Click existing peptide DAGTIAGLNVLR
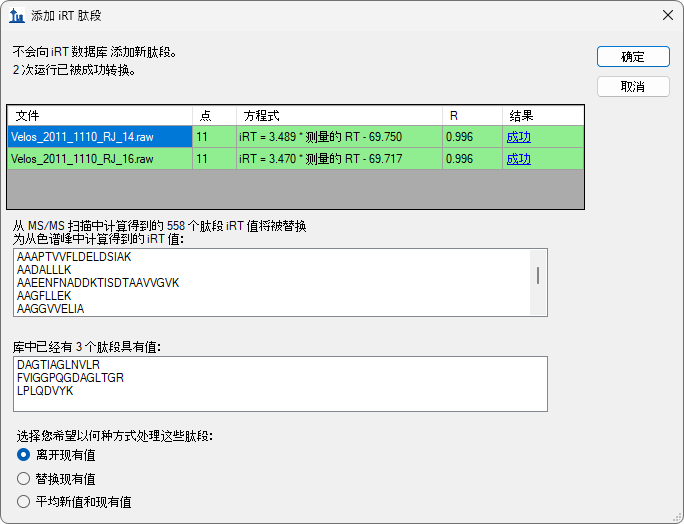Image resolution: width=684 pixels, height=524 pixels. pos(59,365)
